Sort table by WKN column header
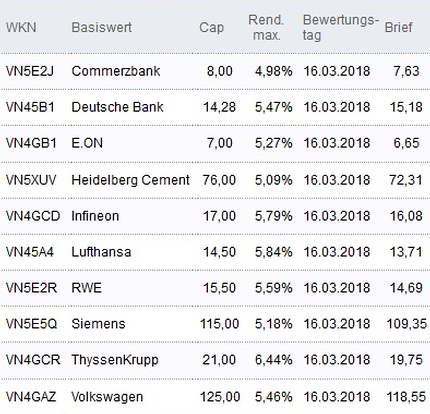 (x=21, y=27)
